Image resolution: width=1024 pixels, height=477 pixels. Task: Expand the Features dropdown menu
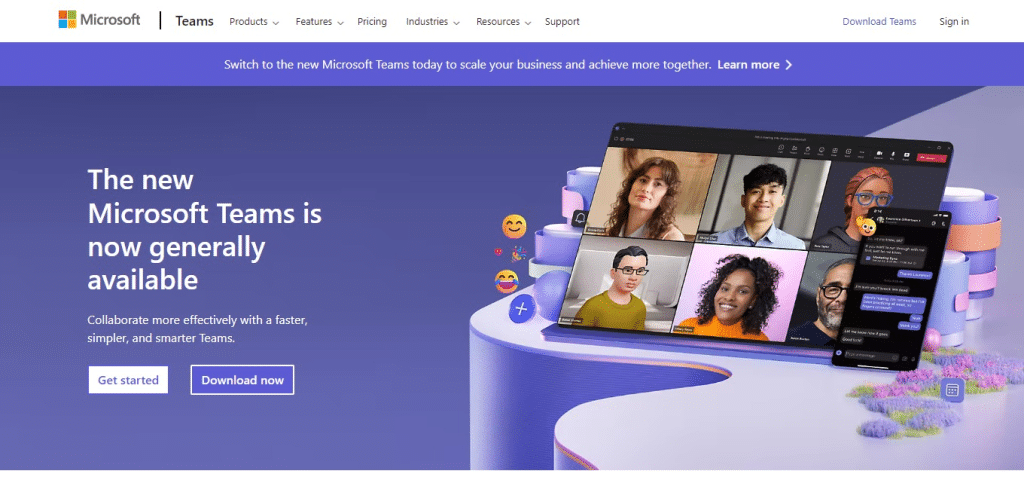(x=319, y=22)
